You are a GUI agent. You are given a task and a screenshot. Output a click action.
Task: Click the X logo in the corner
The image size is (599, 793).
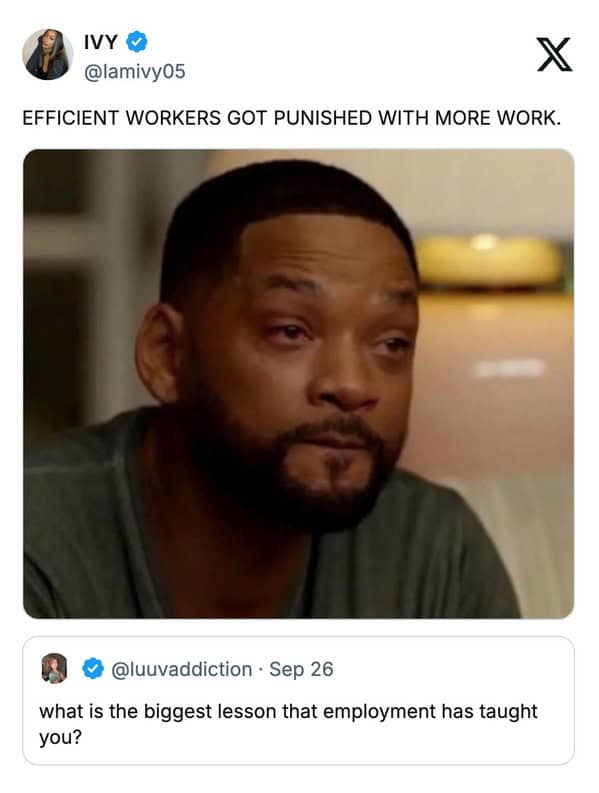554,54
